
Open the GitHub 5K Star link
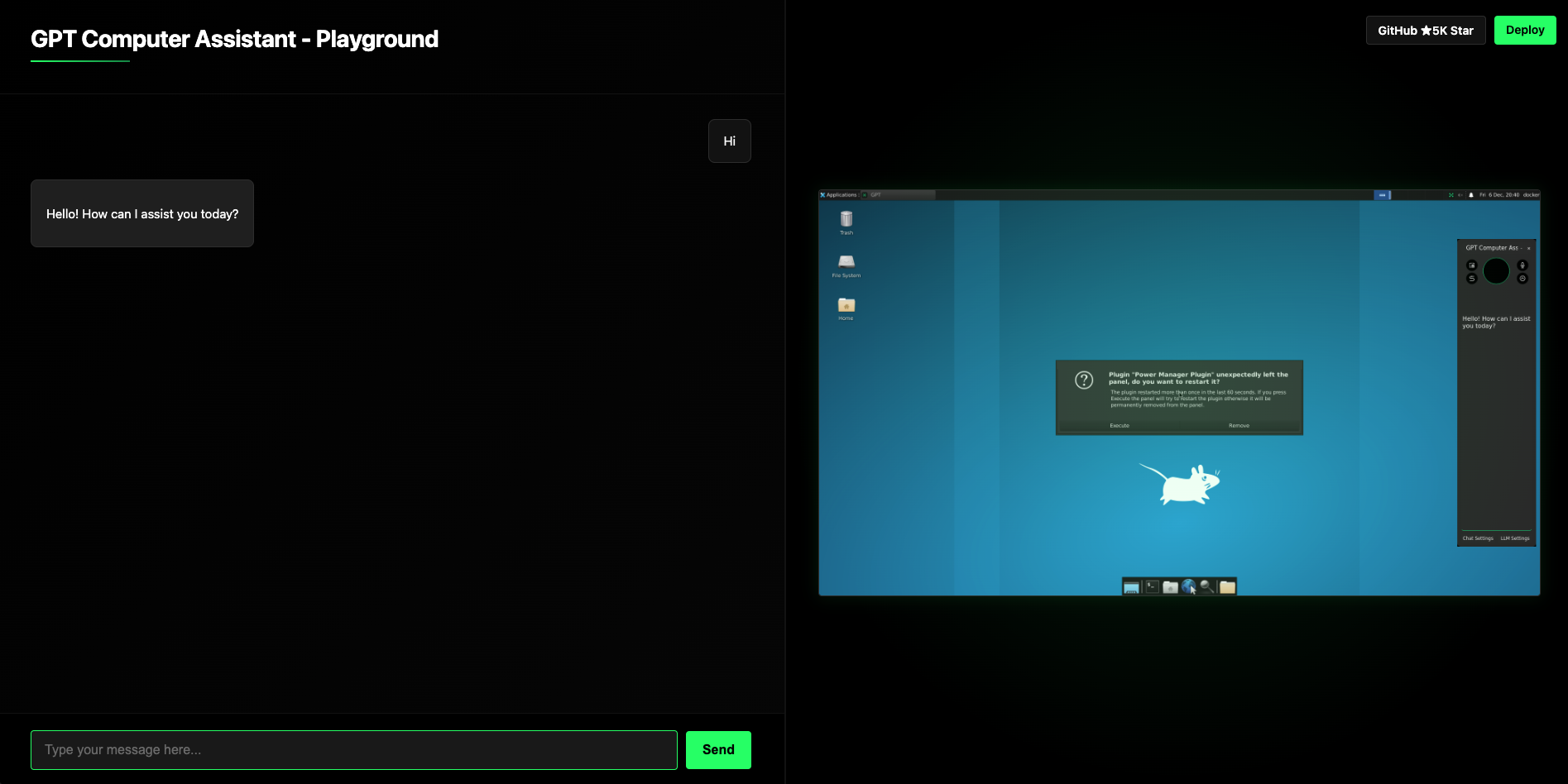point(1426,31)
